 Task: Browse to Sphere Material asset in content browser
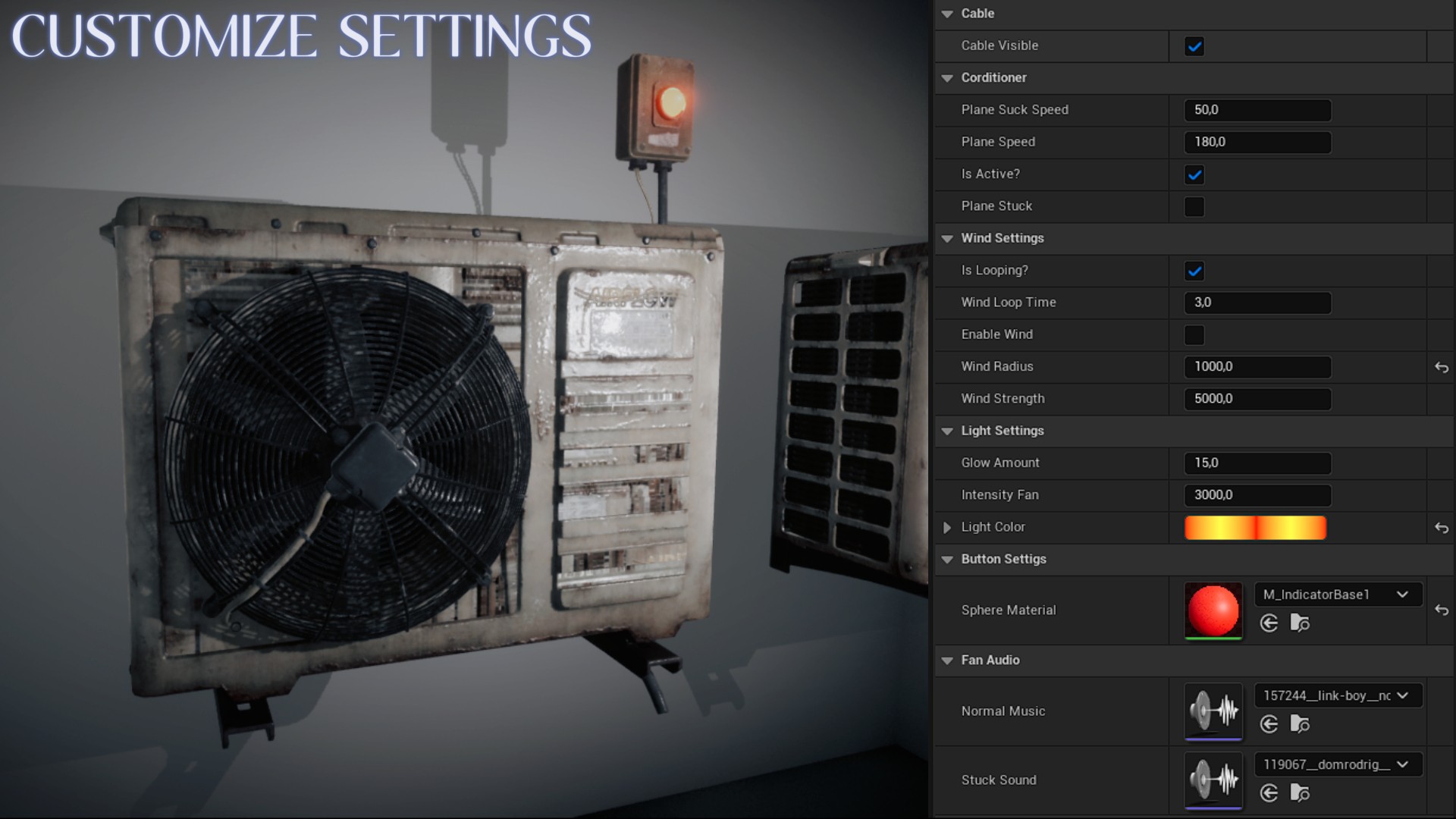[x=1300, y=623]
